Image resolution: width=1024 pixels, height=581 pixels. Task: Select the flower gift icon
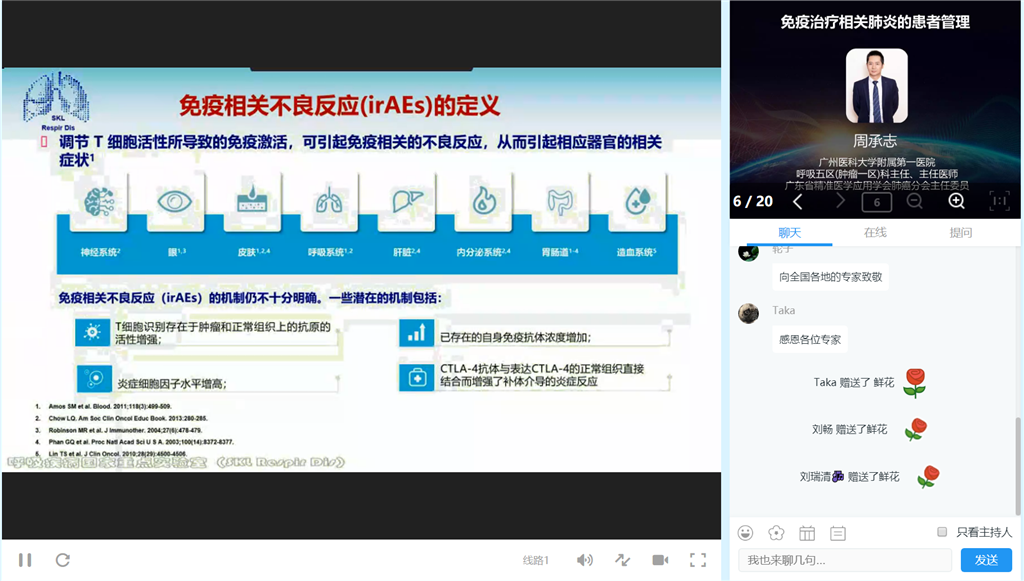[x=776, y=533]
